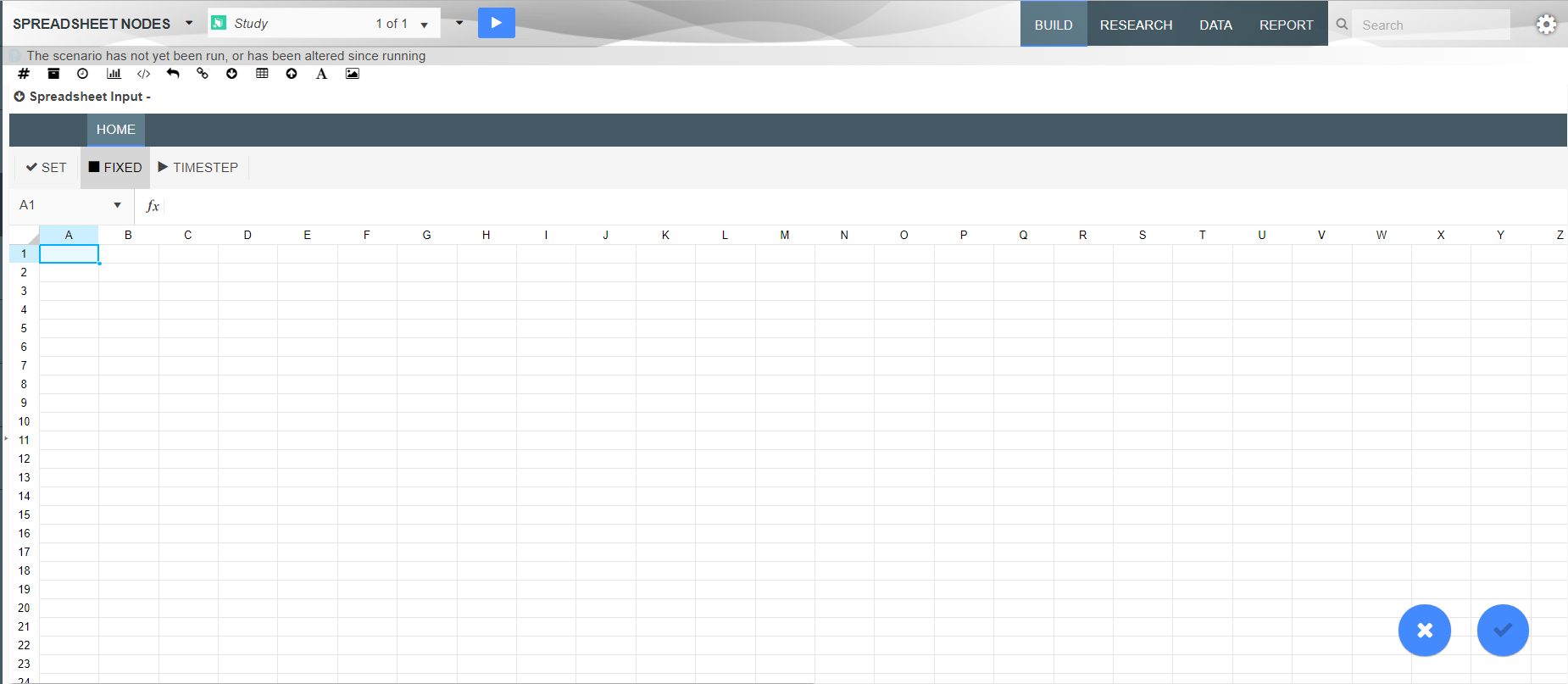1568x684 pixels.
Task: Open the A1 cell reference dropdown
Action: (x=117, y=205)
